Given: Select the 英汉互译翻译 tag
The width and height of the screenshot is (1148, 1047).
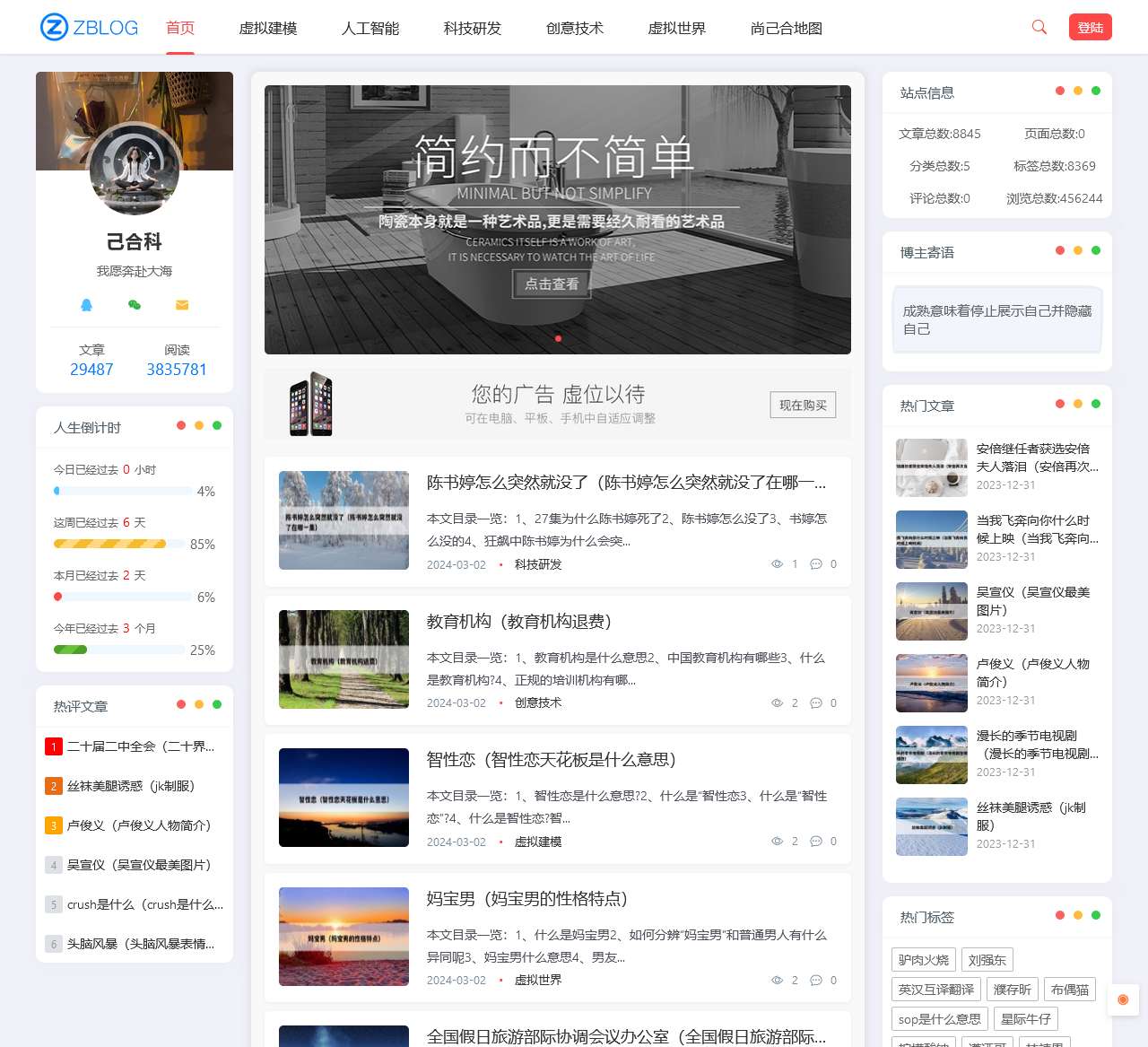Looking at the screenshot, I should (x=936, y=990).
